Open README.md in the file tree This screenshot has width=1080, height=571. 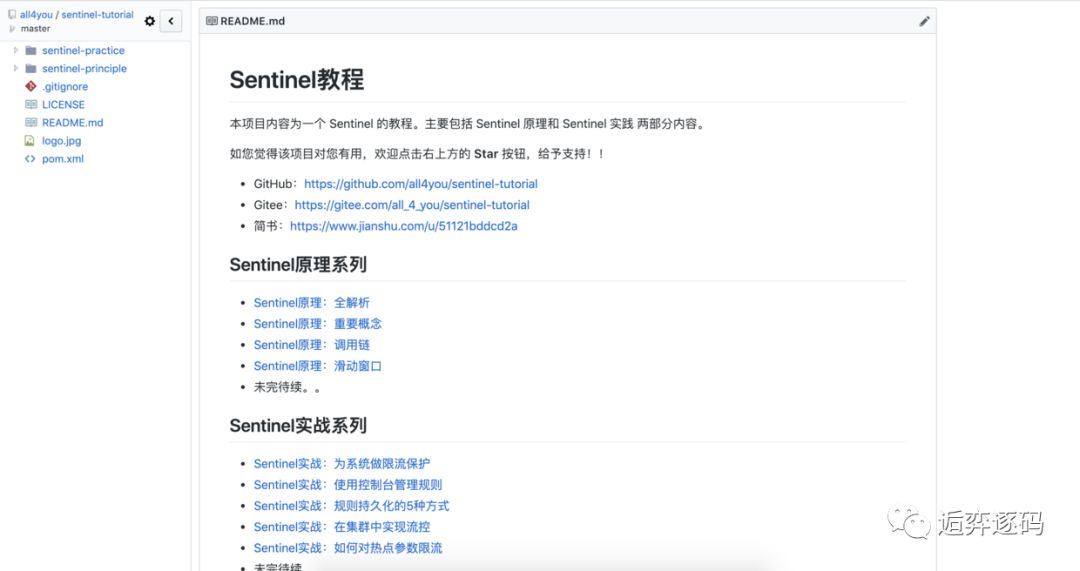[72, 123]
